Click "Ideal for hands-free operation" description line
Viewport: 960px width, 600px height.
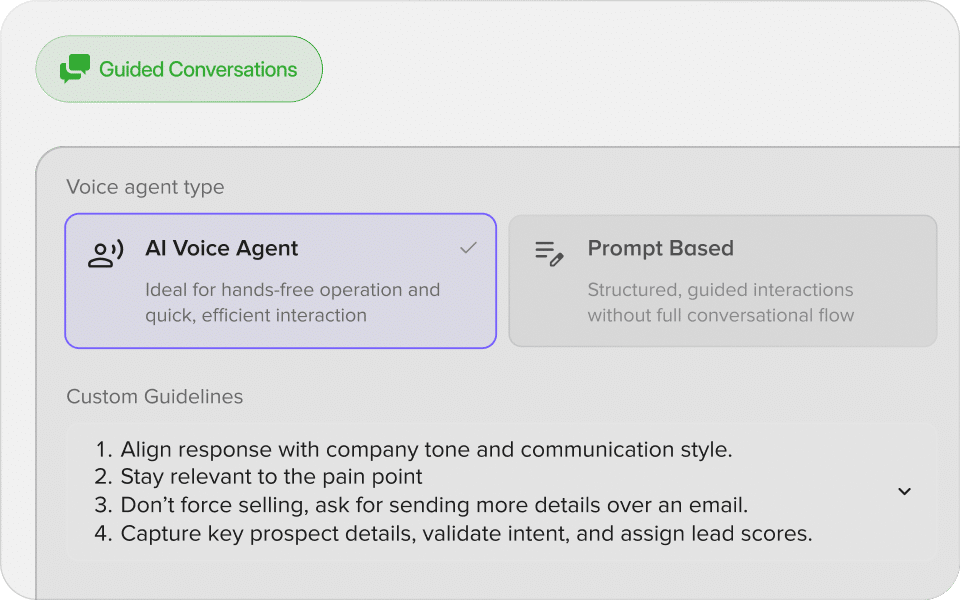click(x=292, y=290)
